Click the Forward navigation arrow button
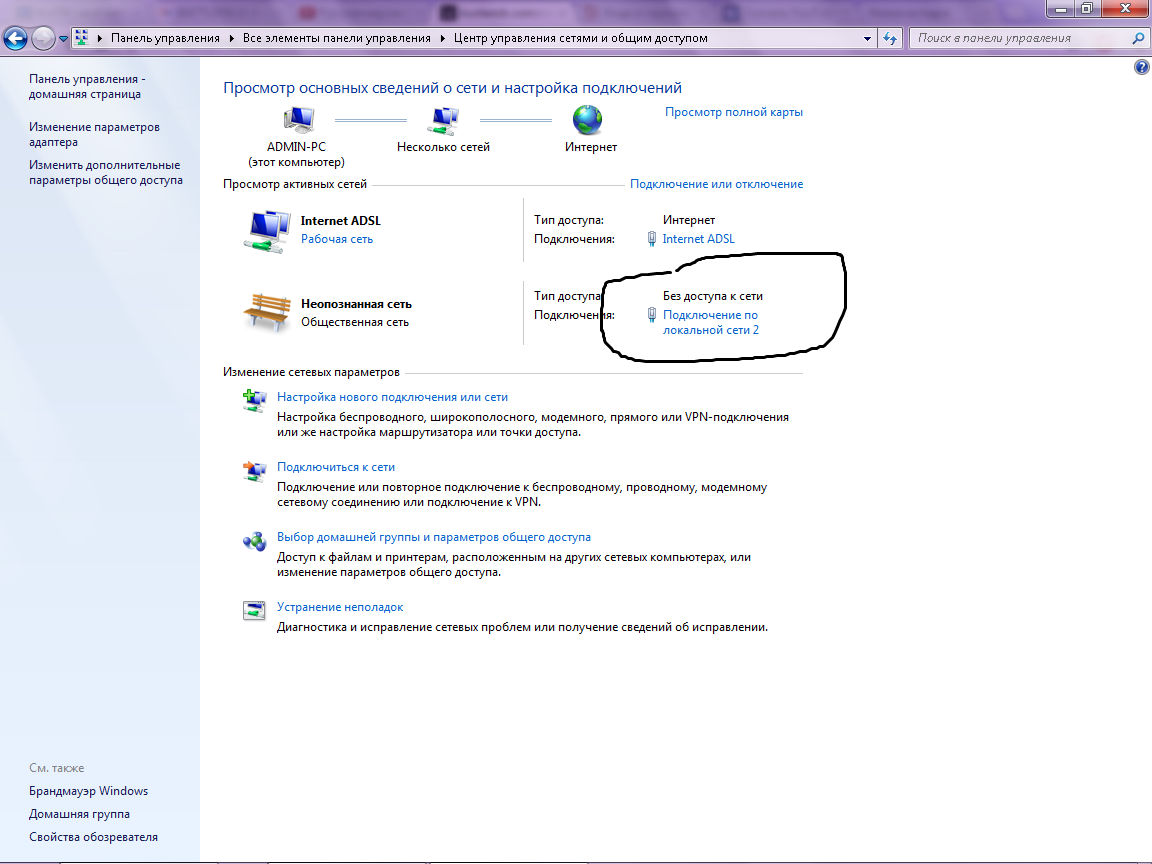Screen dimensions: 1152x864 coord(43,38)
